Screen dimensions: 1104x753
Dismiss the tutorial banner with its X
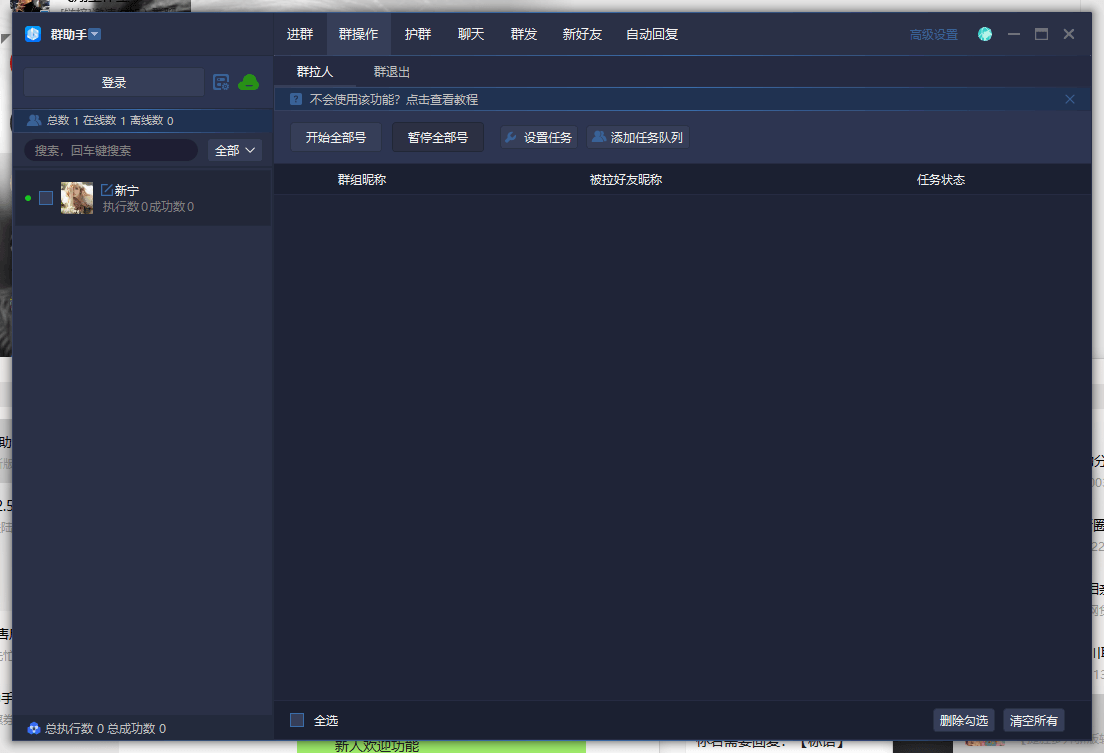[x=1070, y=99]
